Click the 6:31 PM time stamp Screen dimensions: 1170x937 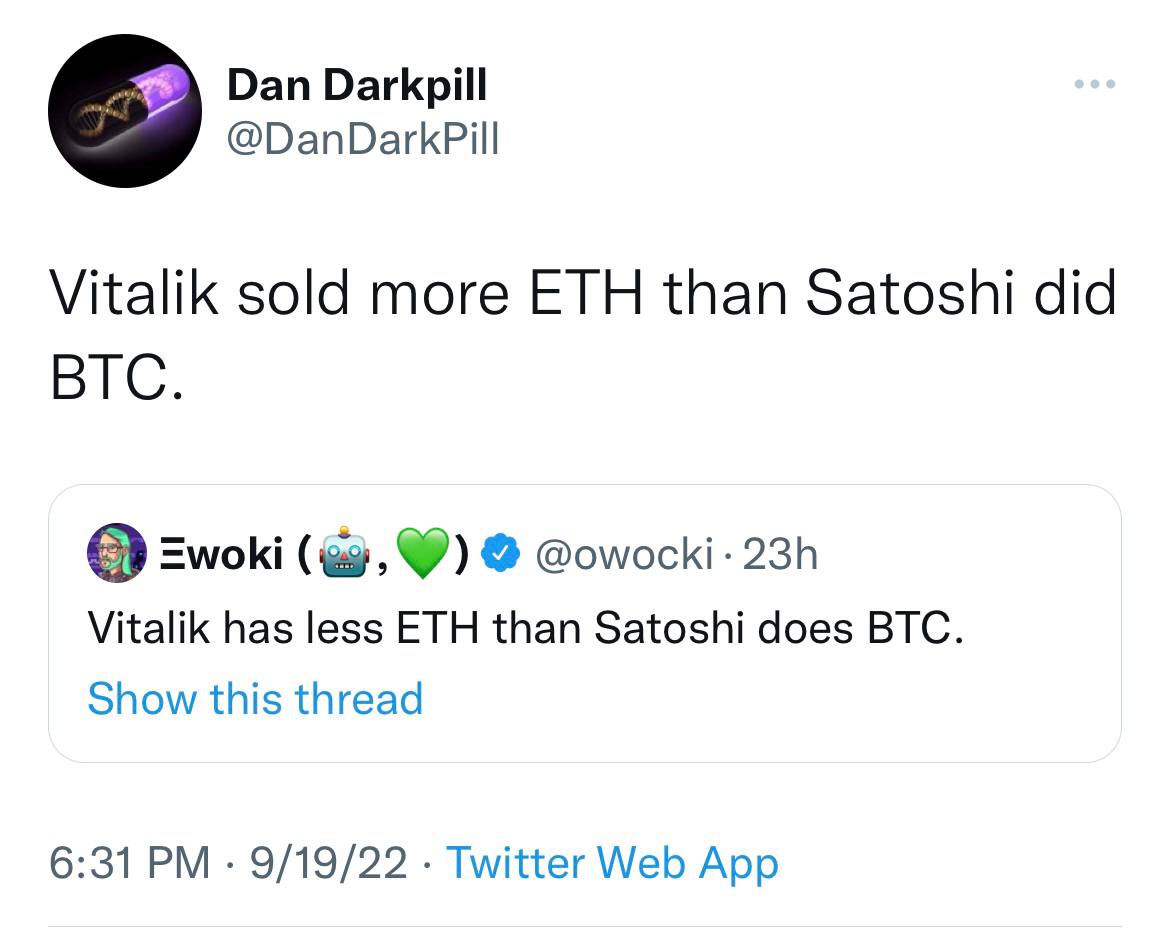point(130,862)
